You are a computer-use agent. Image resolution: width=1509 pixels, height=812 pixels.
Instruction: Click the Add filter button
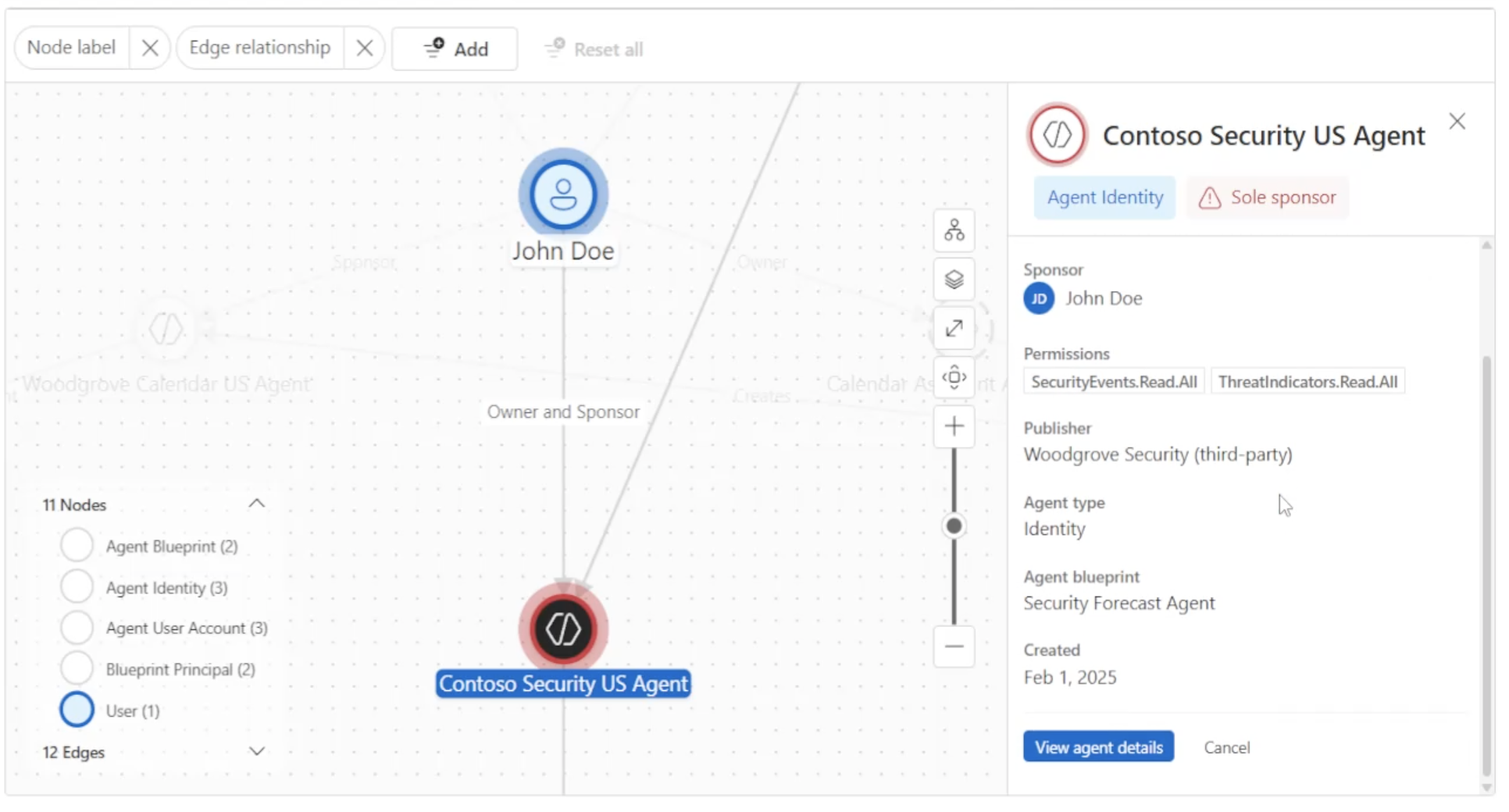[455, 49]
